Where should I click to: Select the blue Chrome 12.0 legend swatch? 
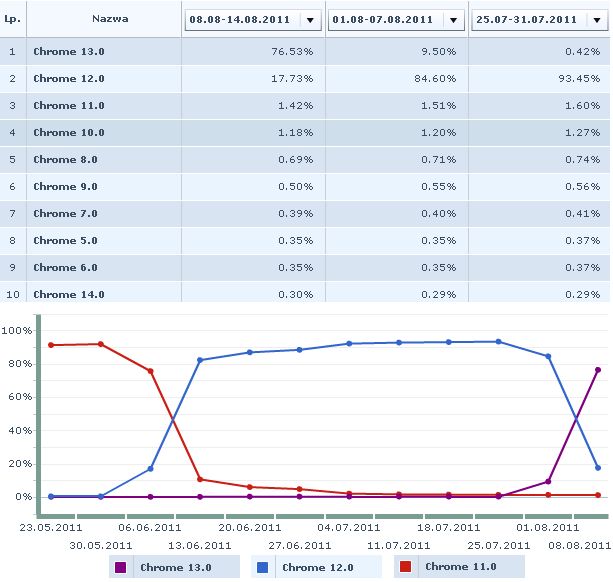(263, 567)
